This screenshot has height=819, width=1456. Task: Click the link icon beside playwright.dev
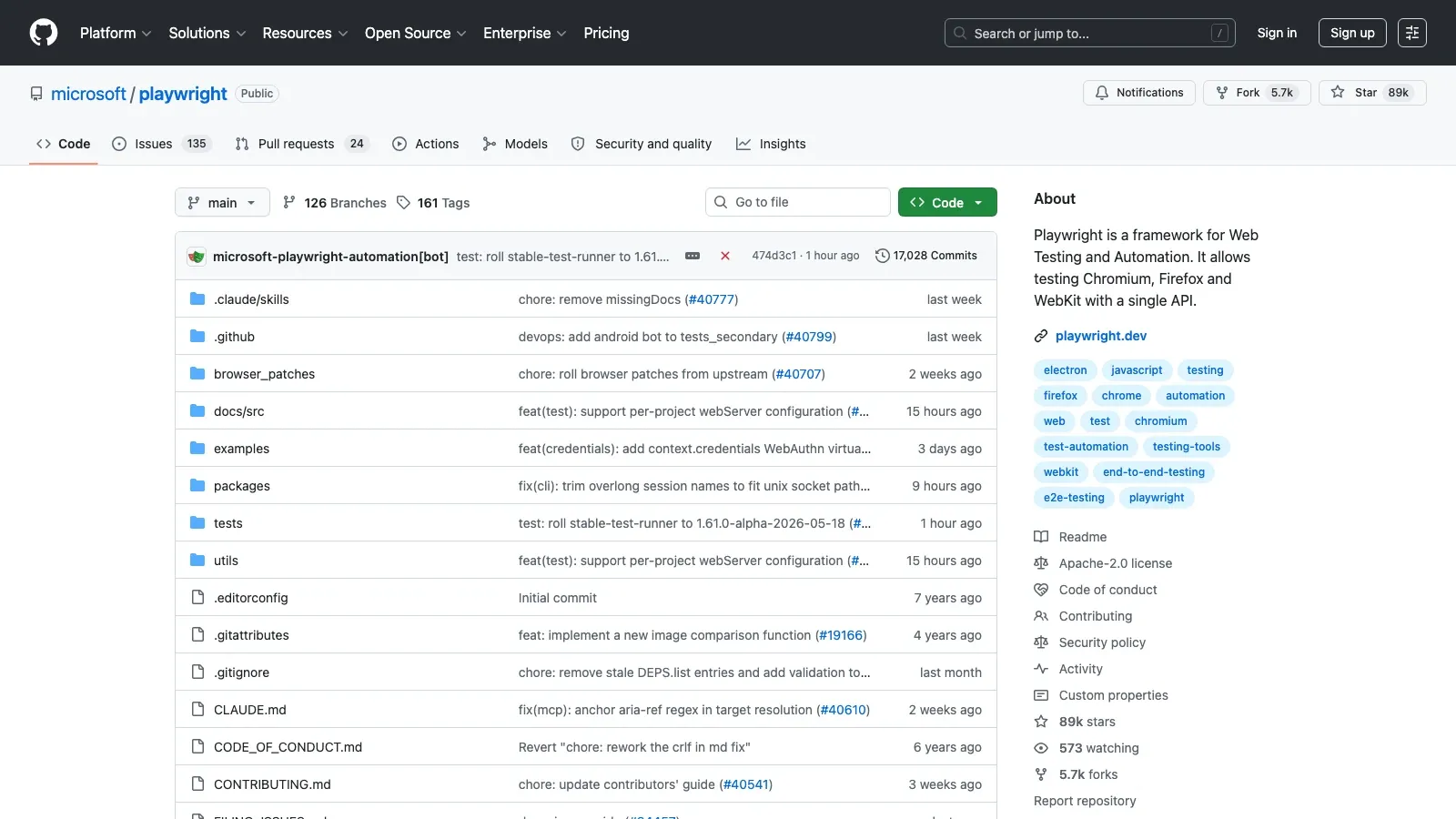[1041, 336]
